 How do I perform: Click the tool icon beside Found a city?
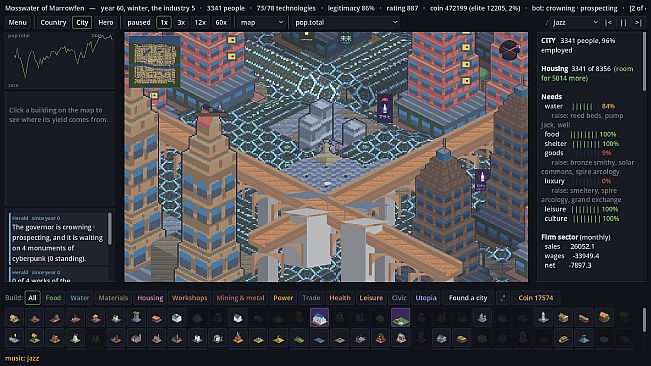coord(503,298)
